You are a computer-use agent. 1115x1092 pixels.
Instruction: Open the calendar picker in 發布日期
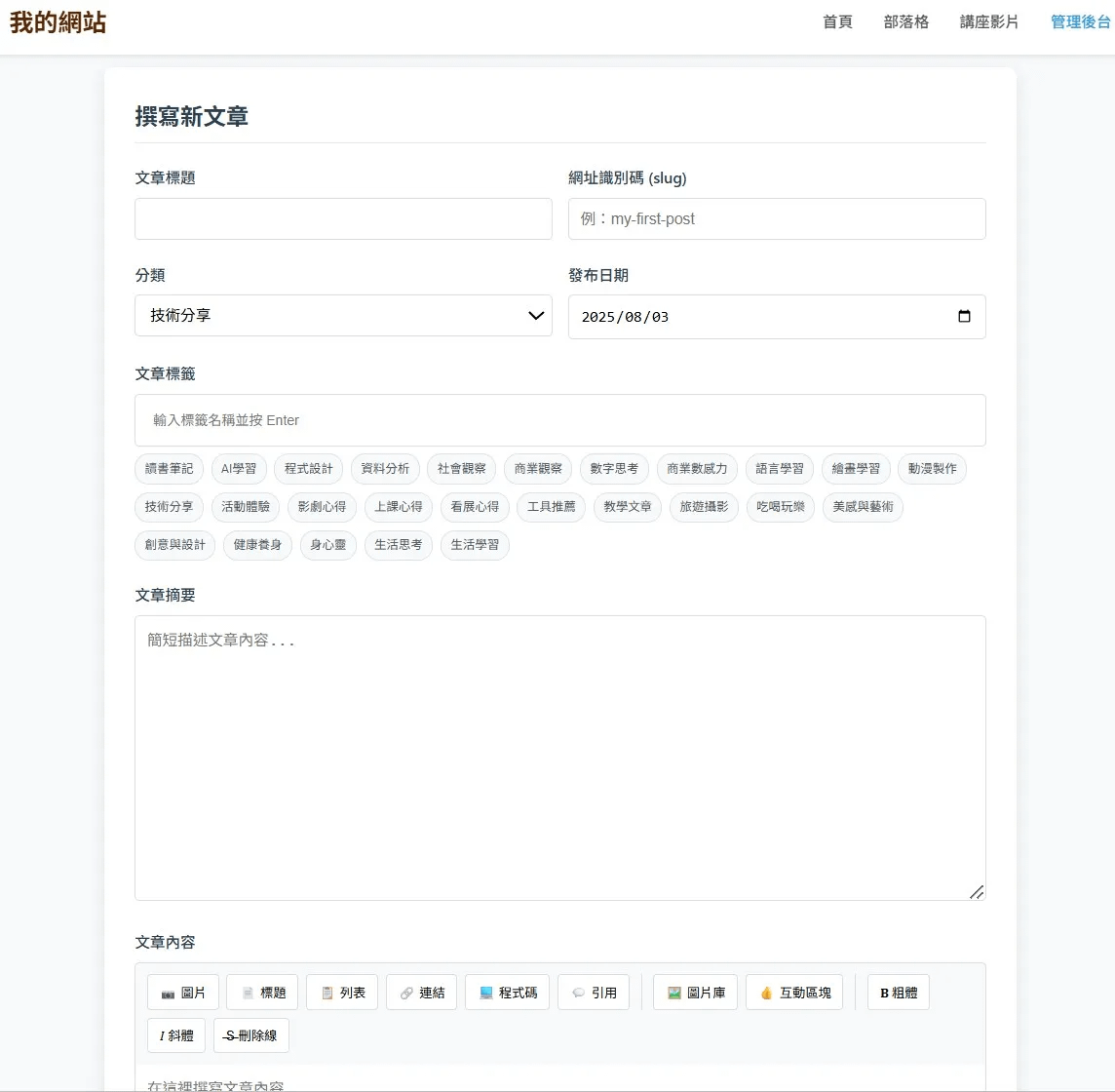(964, 316)
